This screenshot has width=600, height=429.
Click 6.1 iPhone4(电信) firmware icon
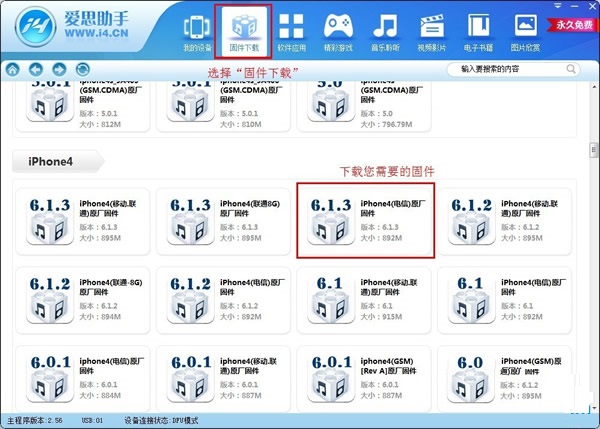471,300
